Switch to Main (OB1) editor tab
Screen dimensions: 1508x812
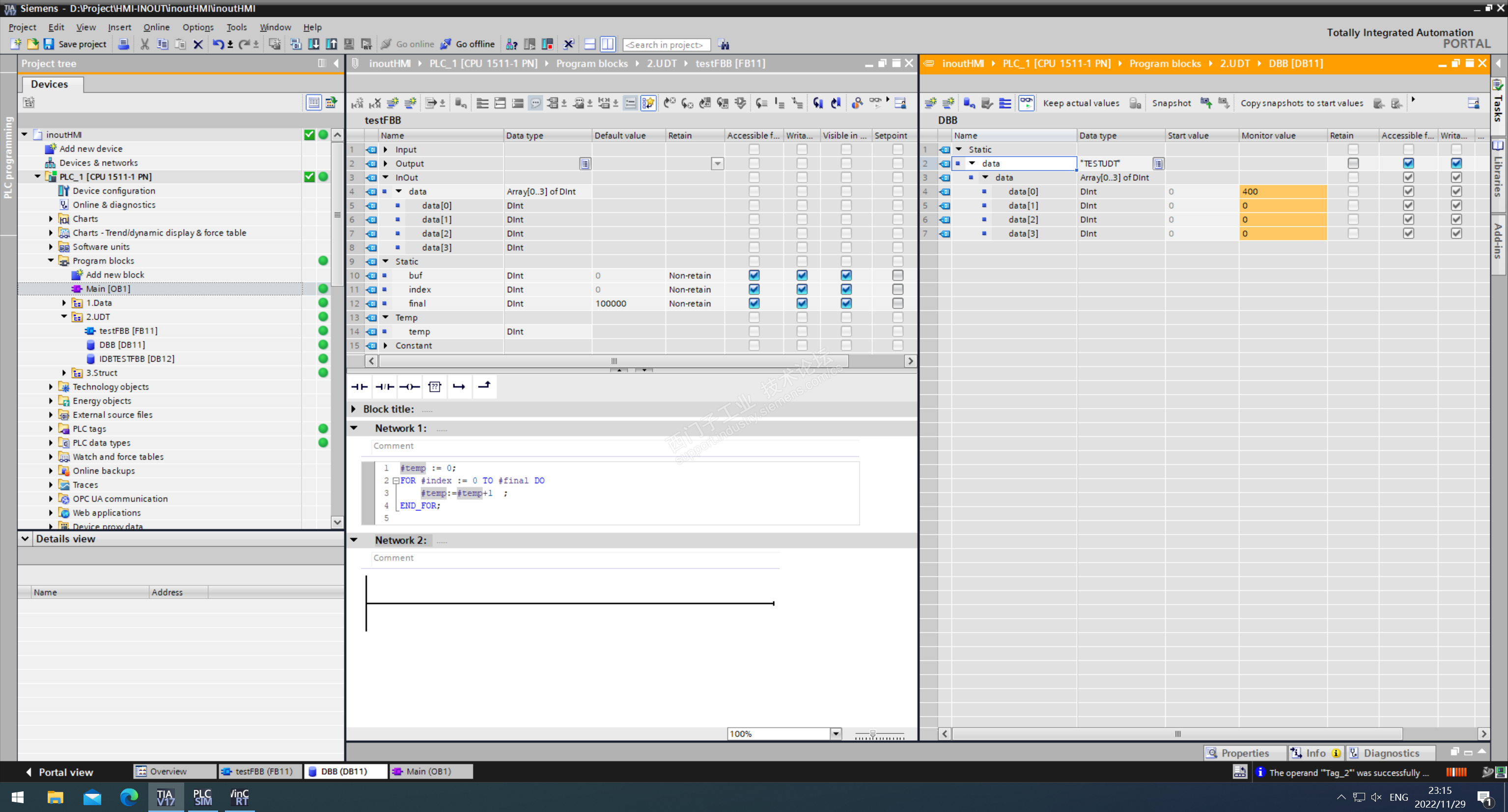[x=429, y=771]
